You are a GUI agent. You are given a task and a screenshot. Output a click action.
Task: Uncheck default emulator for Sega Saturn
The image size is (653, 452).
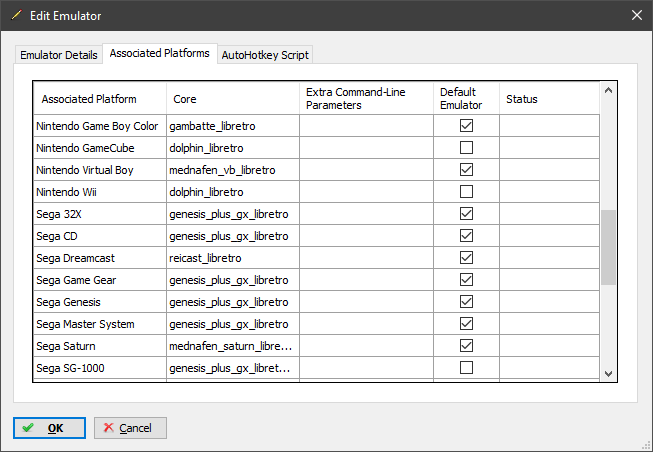(466, 346)
